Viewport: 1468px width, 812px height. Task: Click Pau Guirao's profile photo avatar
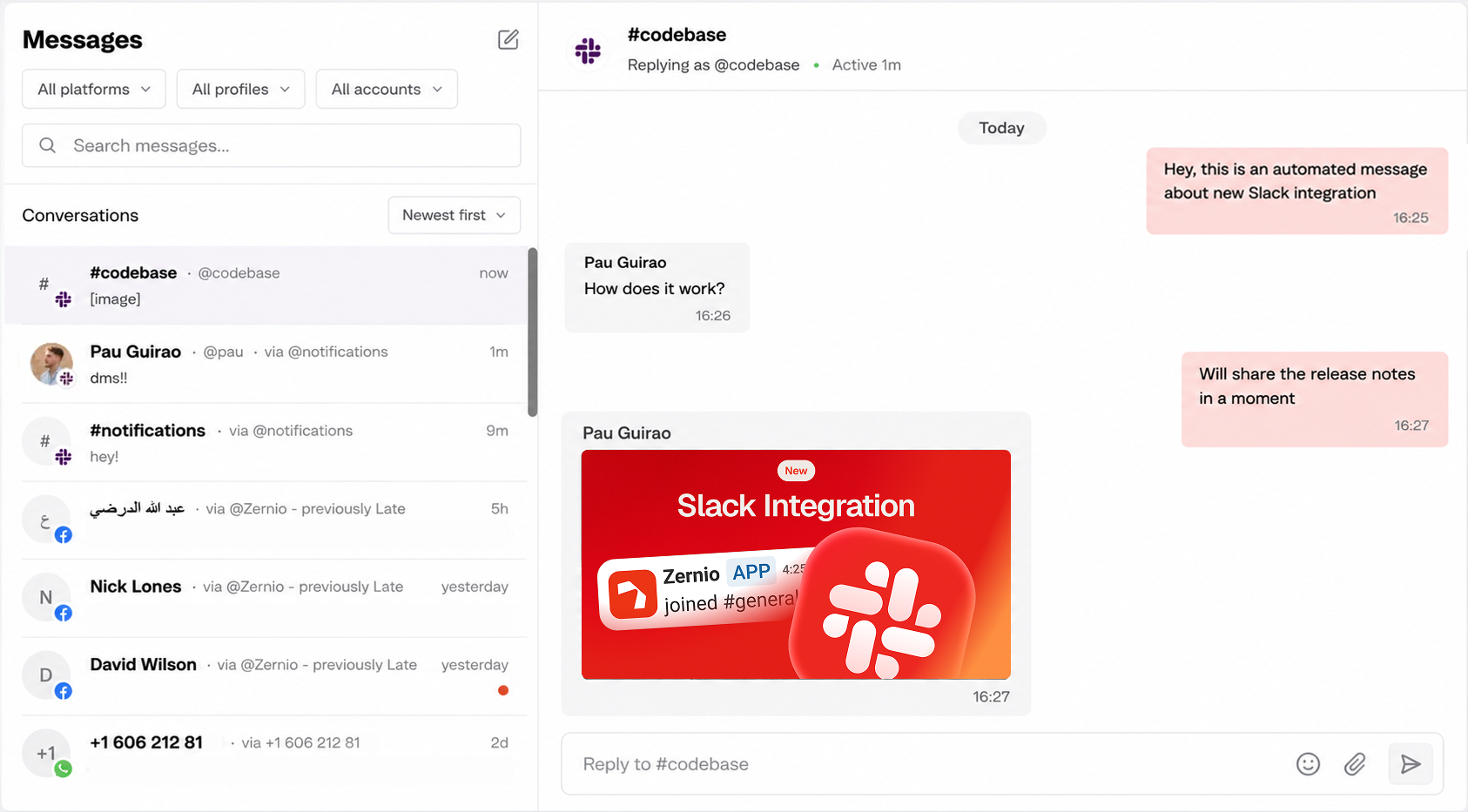click(51, 364)
